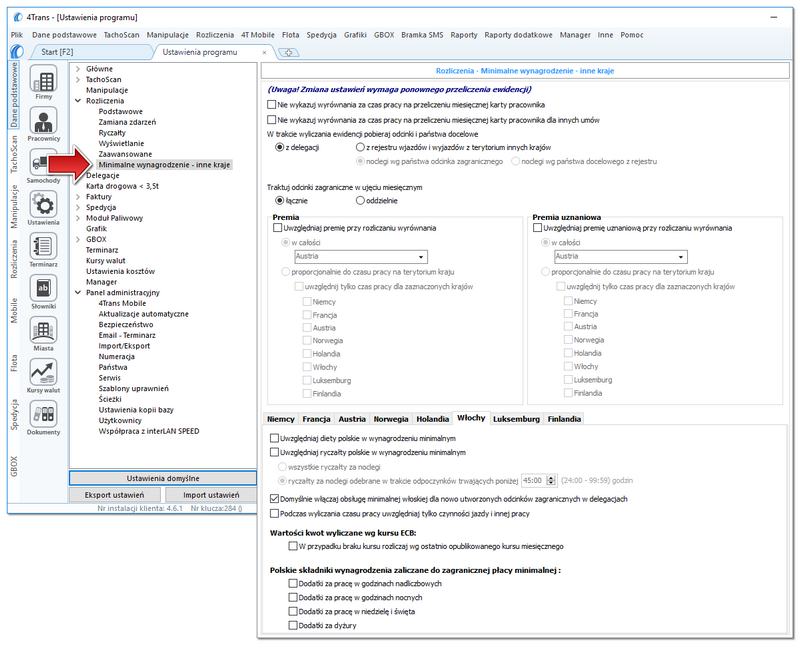Check 'Dodatki za pracę w godzinach nocnych'
Image resolution: width=800 pixels, height=645 pixels.
(x=293, y=597)
